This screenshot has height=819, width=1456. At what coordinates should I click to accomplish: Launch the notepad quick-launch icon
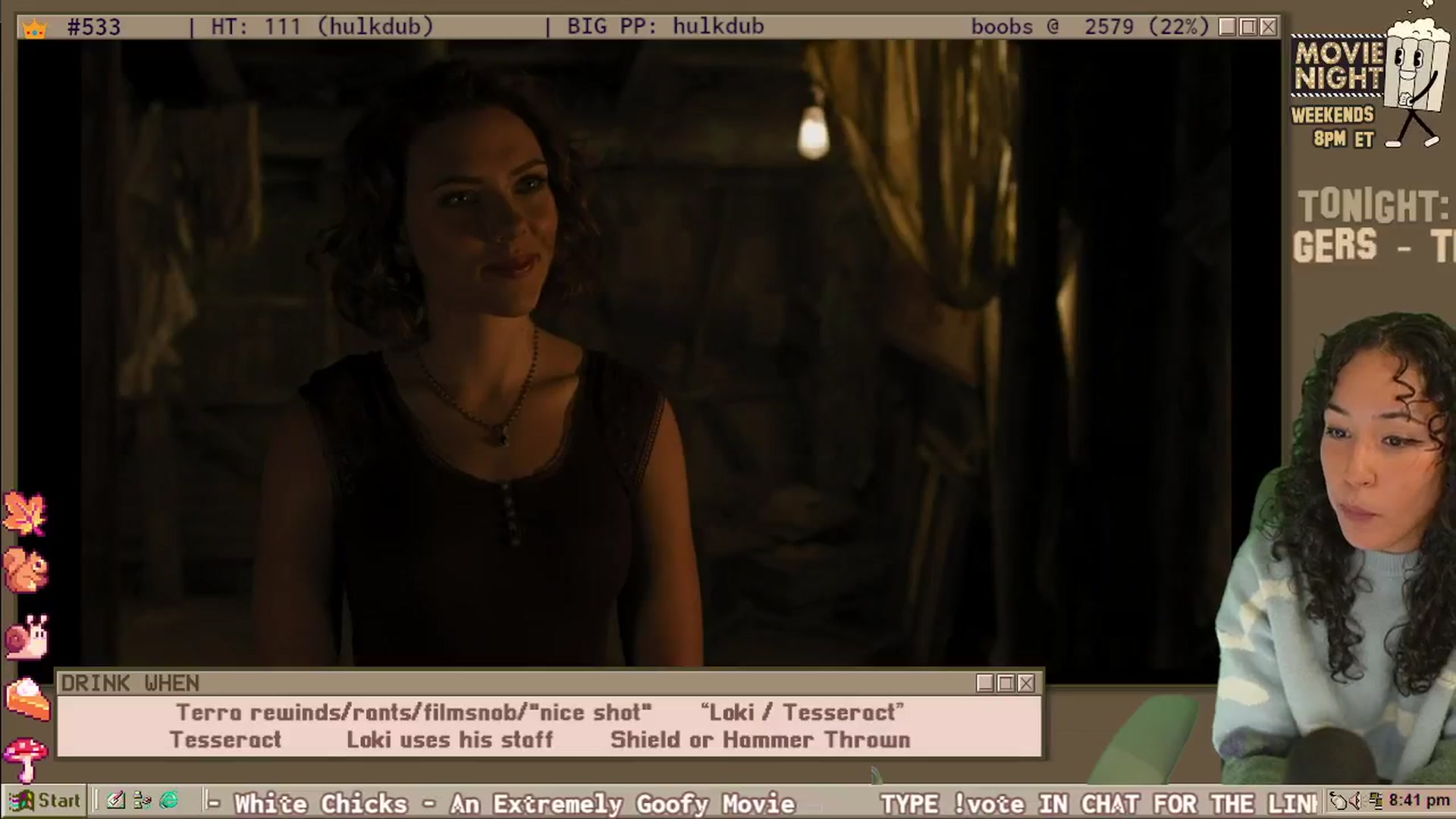point(115,800)
